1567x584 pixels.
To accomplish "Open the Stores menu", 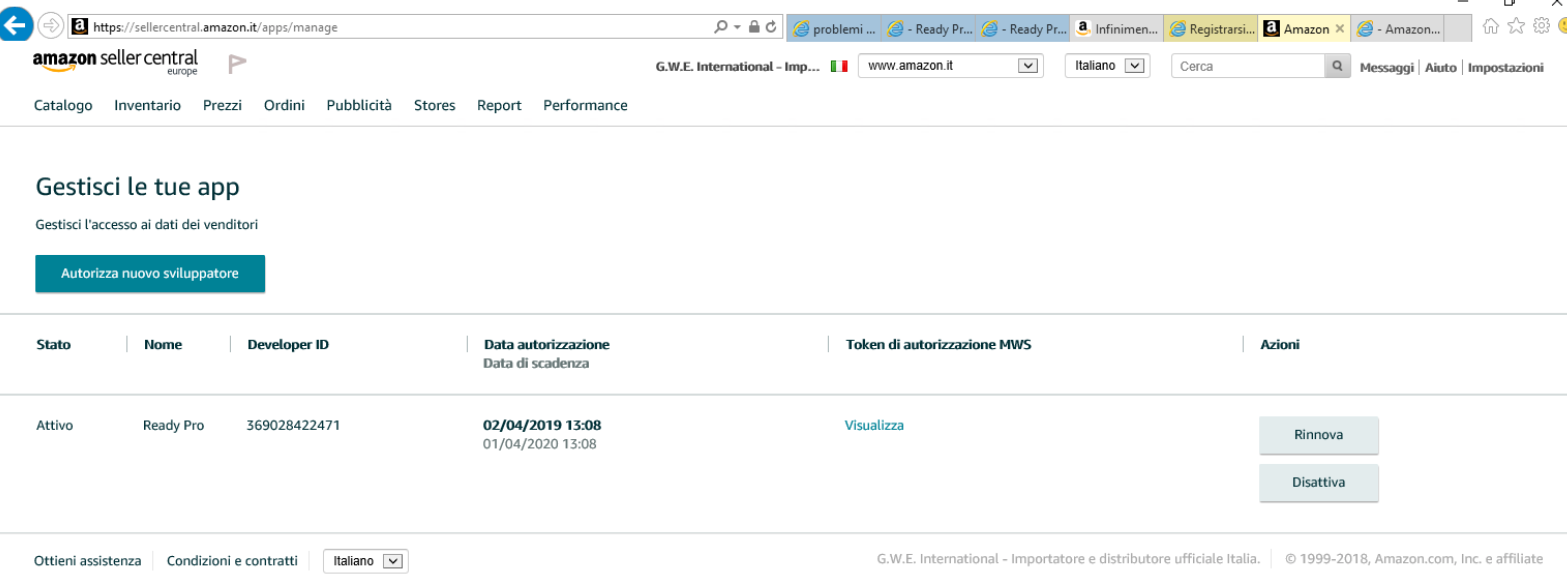I will coord(434,105).
